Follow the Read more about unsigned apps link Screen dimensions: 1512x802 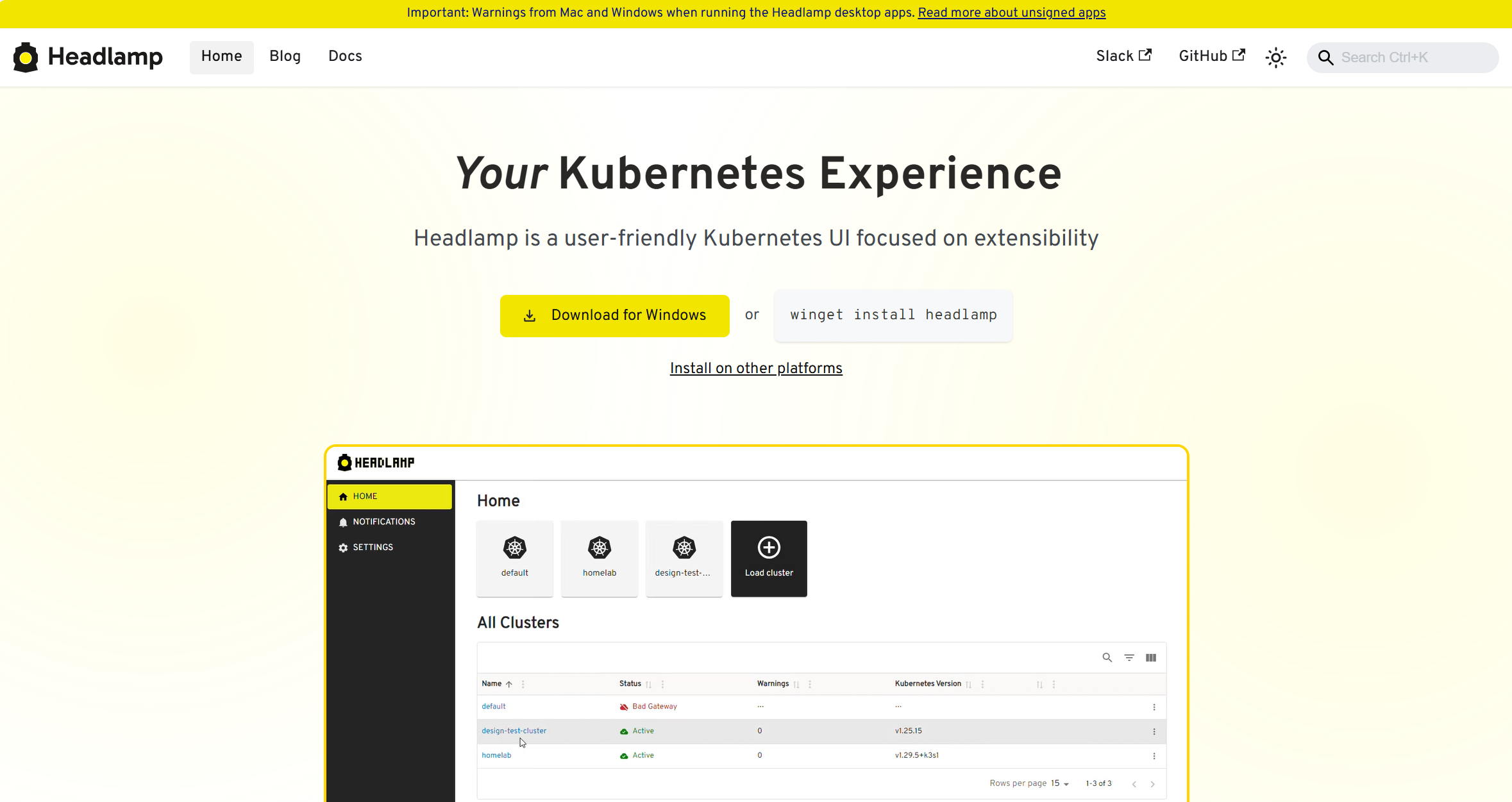[1012, 13]
